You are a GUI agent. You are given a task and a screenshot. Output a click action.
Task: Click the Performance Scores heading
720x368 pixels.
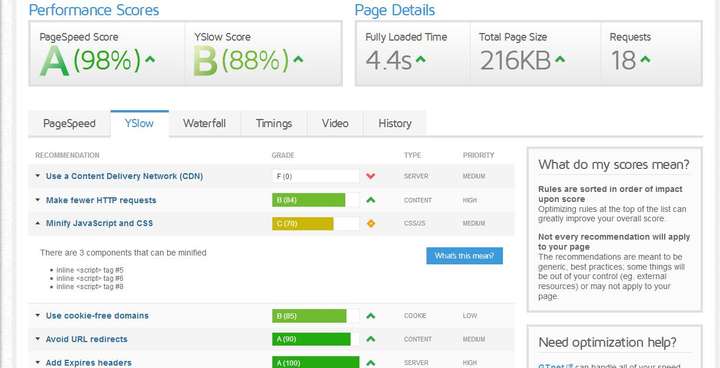point(94,10)
